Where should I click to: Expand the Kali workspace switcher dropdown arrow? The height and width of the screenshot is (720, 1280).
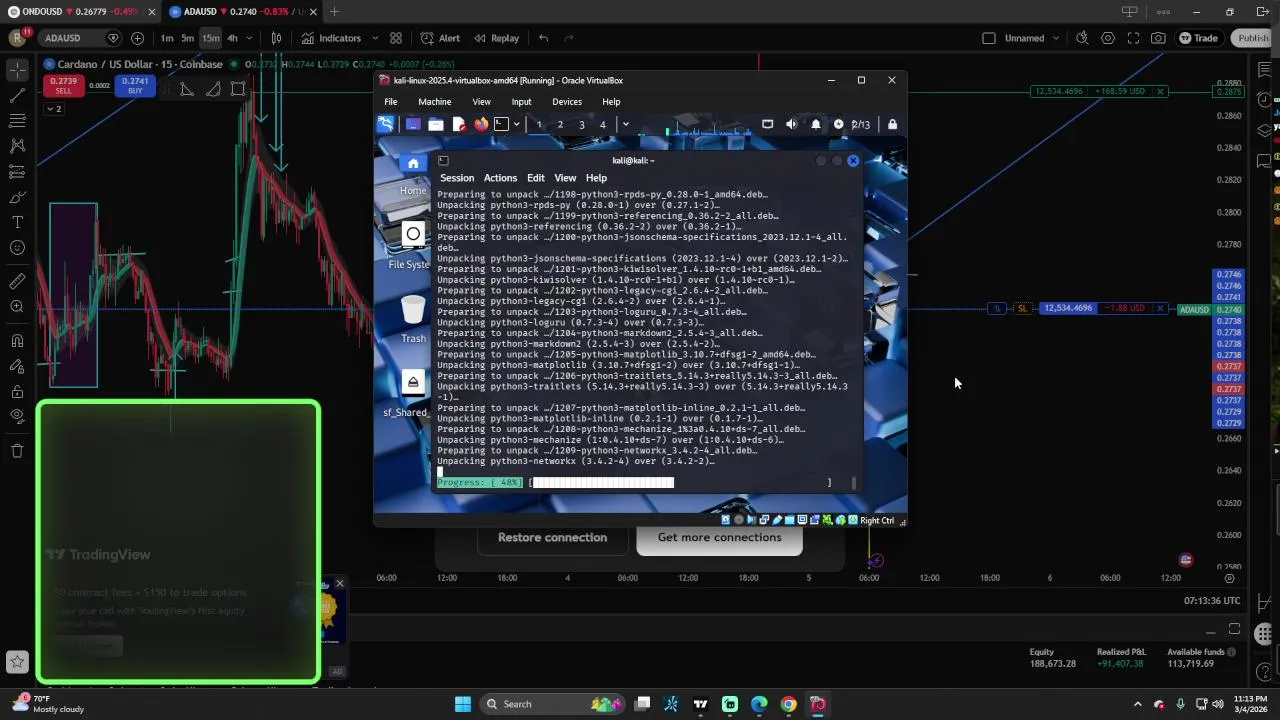pos(626,124)
